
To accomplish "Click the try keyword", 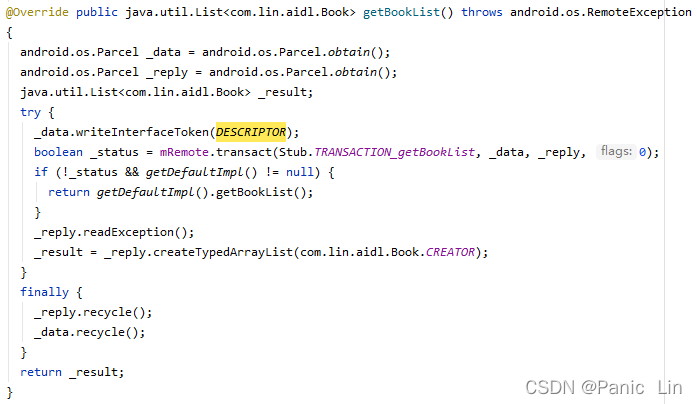I will 30,112.
